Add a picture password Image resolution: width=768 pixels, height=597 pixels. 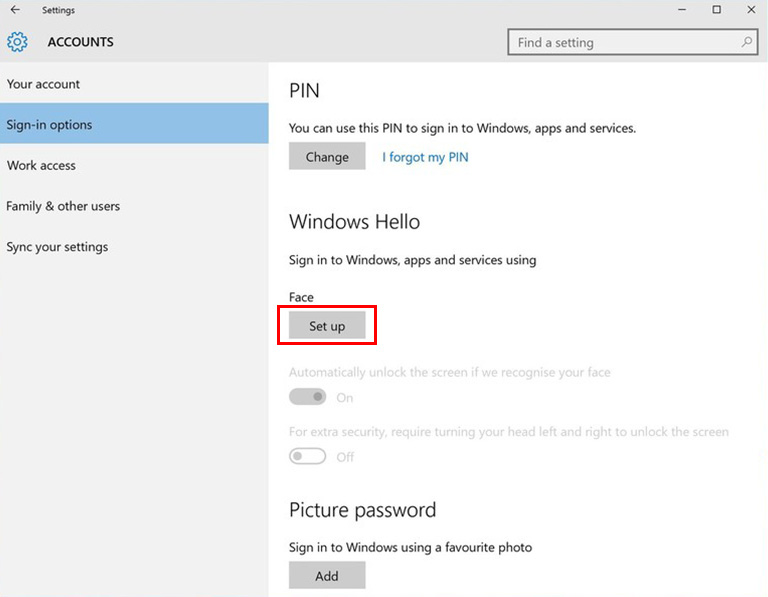tap(327, 575)
